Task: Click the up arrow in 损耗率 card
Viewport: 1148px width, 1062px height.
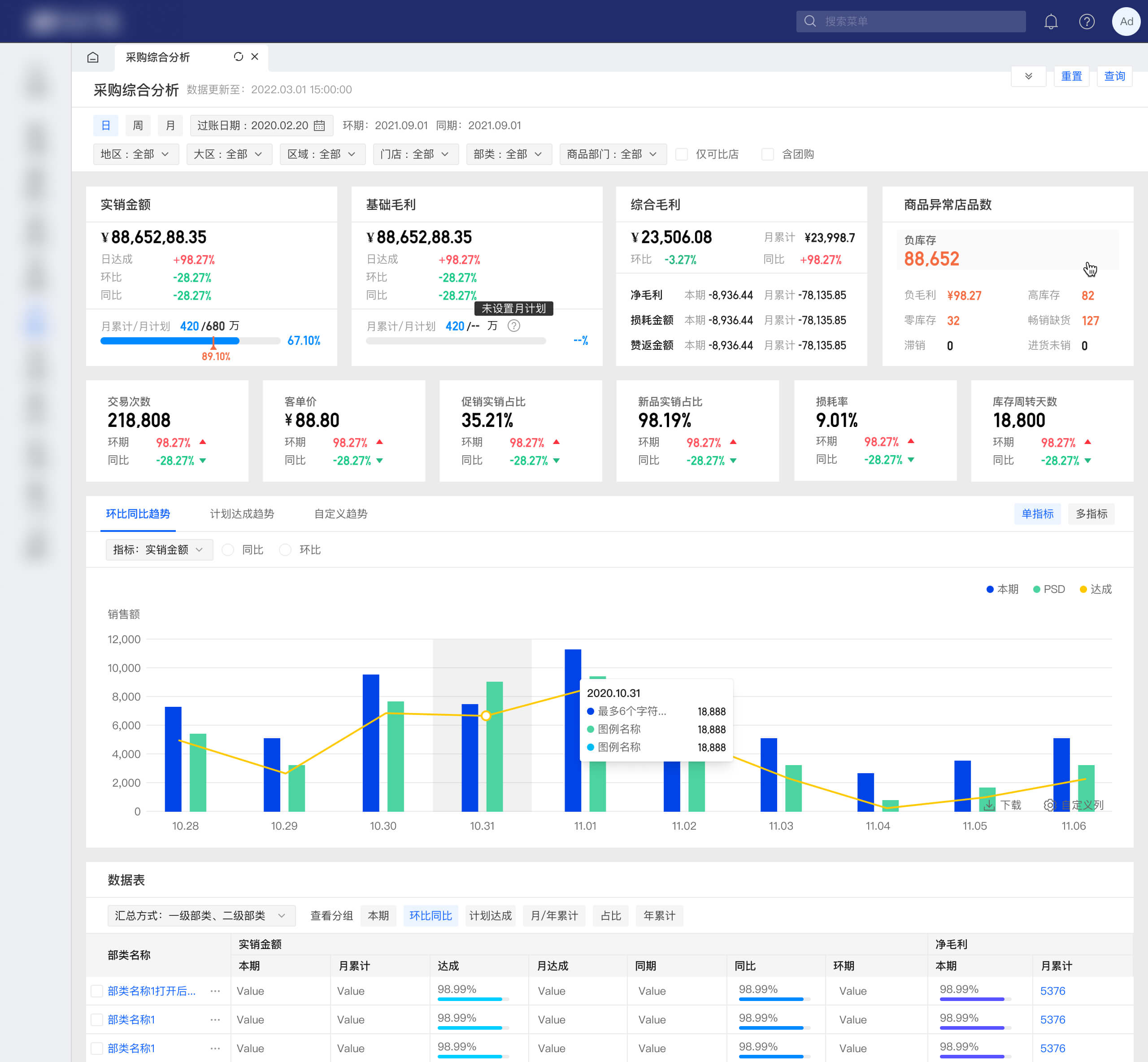Action: coord(911,441)
